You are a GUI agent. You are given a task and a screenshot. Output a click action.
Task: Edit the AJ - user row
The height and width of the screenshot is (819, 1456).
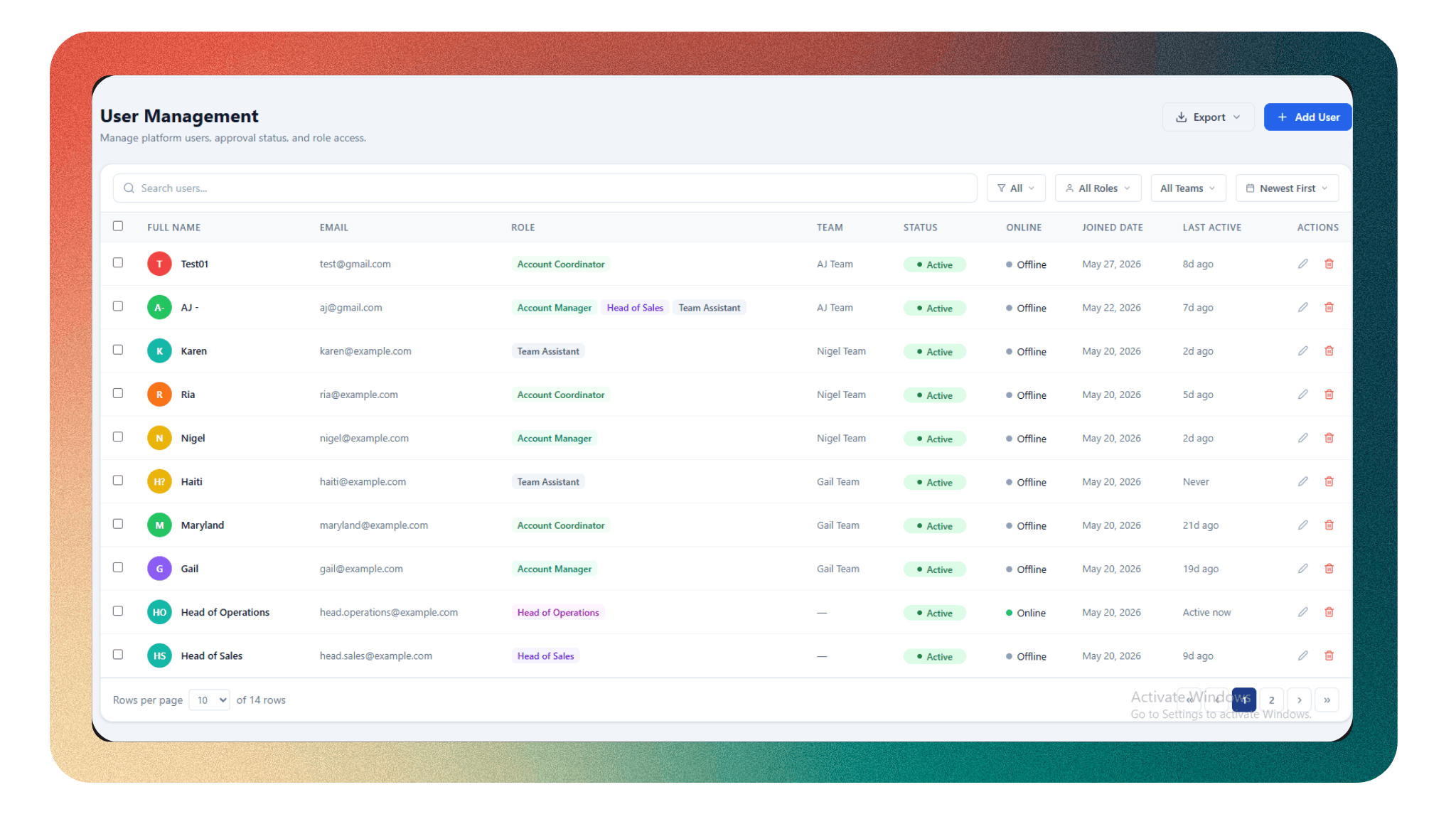pyautogui.click(x=1302, y=307)
